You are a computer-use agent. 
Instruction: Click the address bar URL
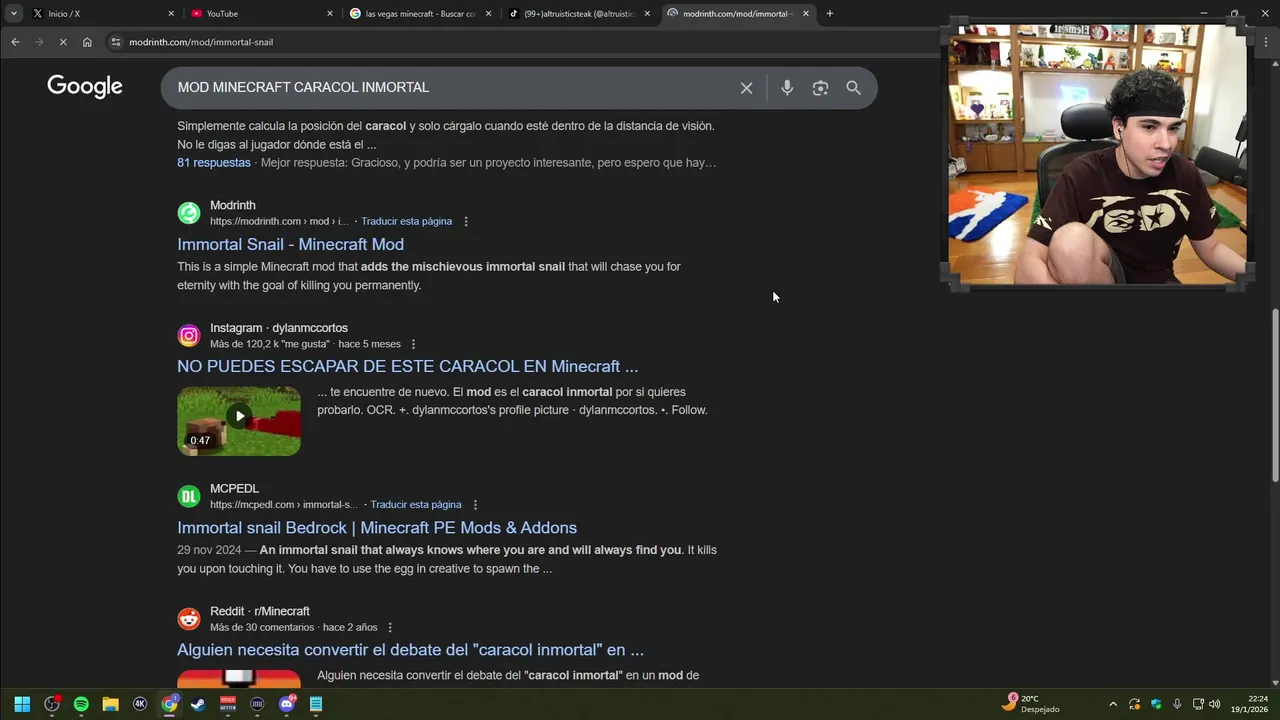tap(201, 42)
